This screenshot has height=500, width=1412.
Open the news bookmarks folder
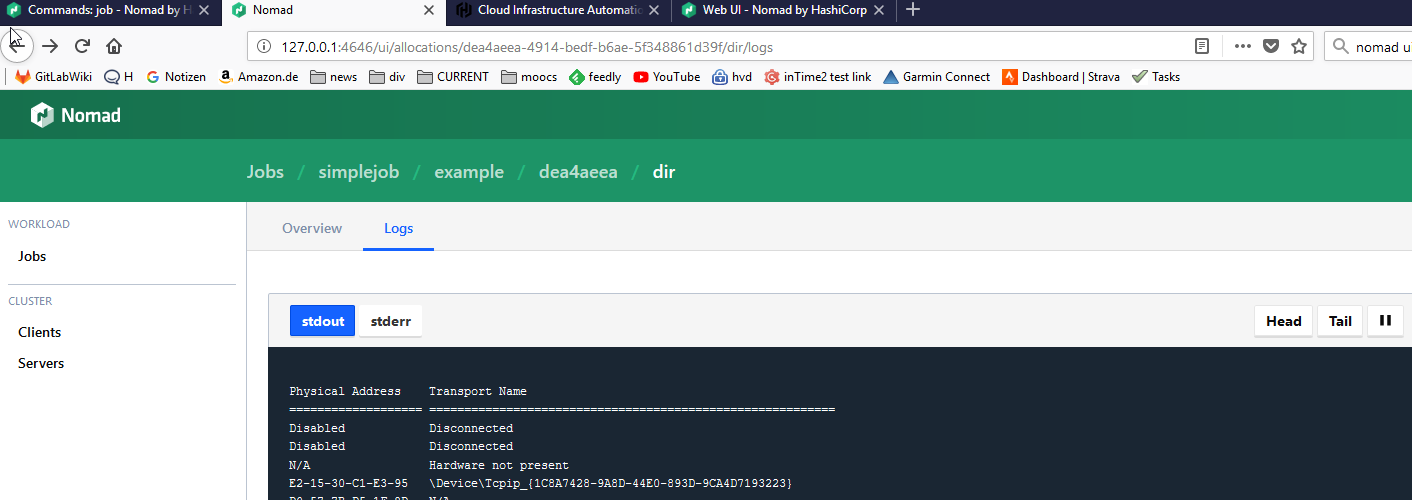333,77
